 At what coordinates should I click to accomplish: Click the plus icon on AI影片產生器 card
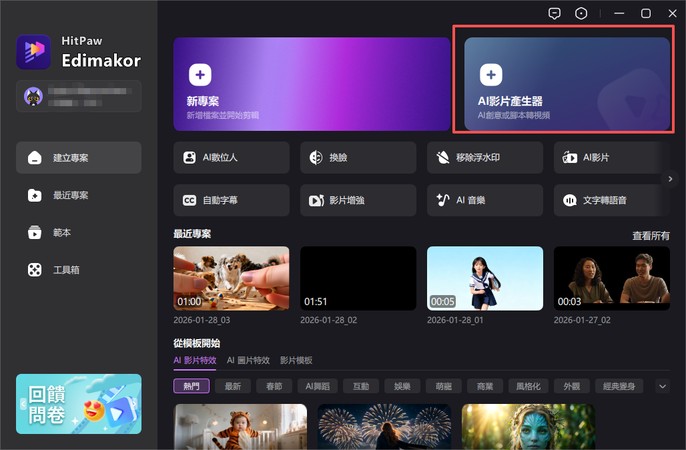tap(491, 75)
